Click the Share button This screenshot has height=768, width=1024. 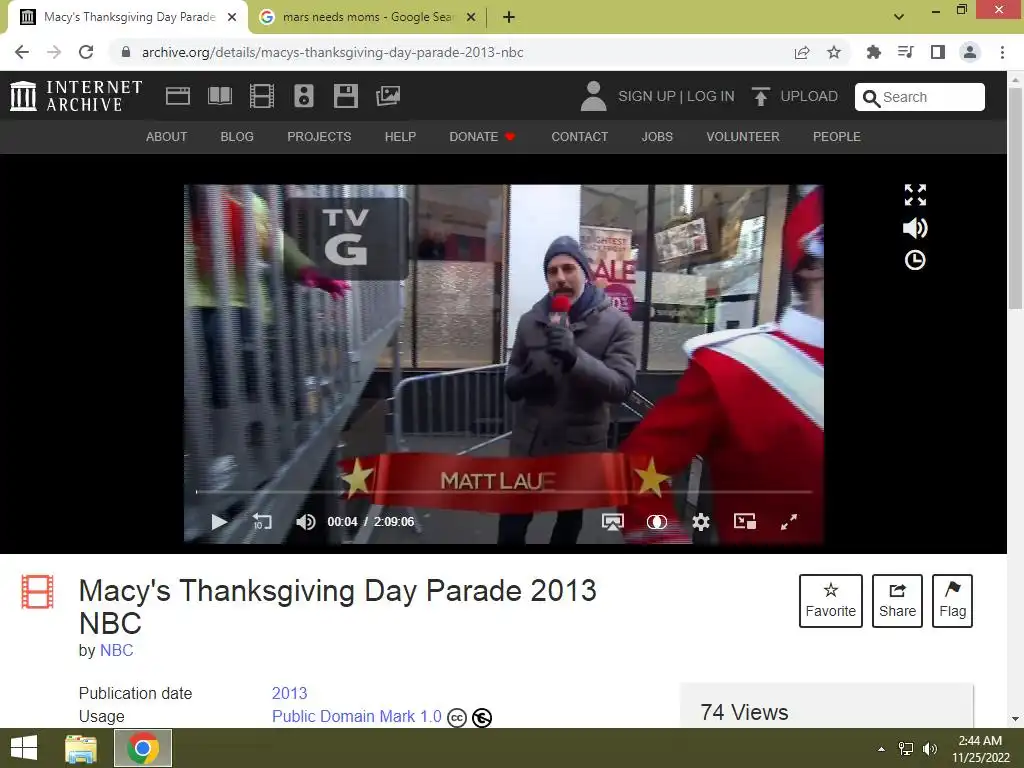(897, 601)
